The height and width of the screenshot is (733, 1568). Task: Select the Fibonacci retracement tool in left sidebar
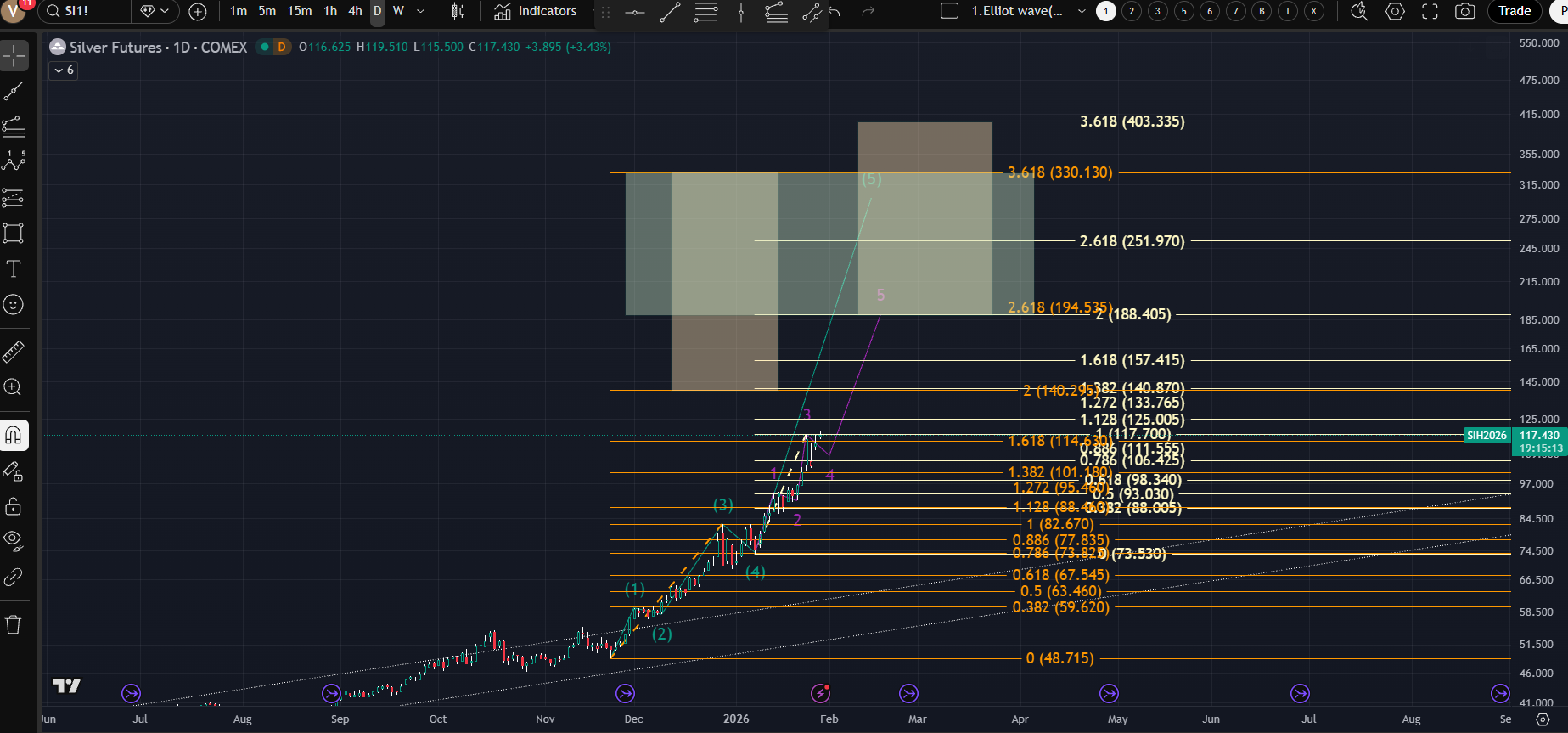pyautogui.click(x=14, y=127)
